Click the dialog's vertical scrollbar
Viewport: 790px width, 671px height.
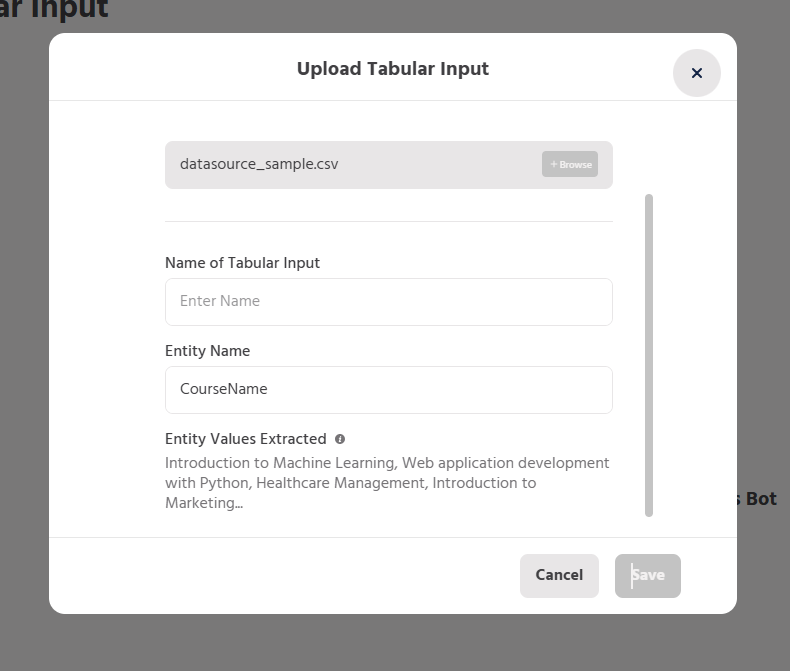(x=649, y=355)
